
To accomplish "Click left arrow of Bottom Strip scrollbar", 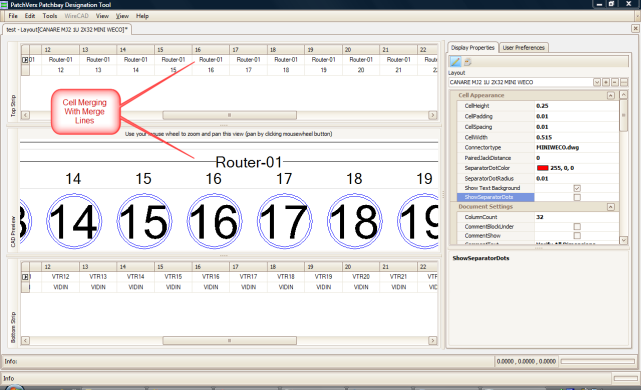I will pyautogui.click(x=25, y=341).
